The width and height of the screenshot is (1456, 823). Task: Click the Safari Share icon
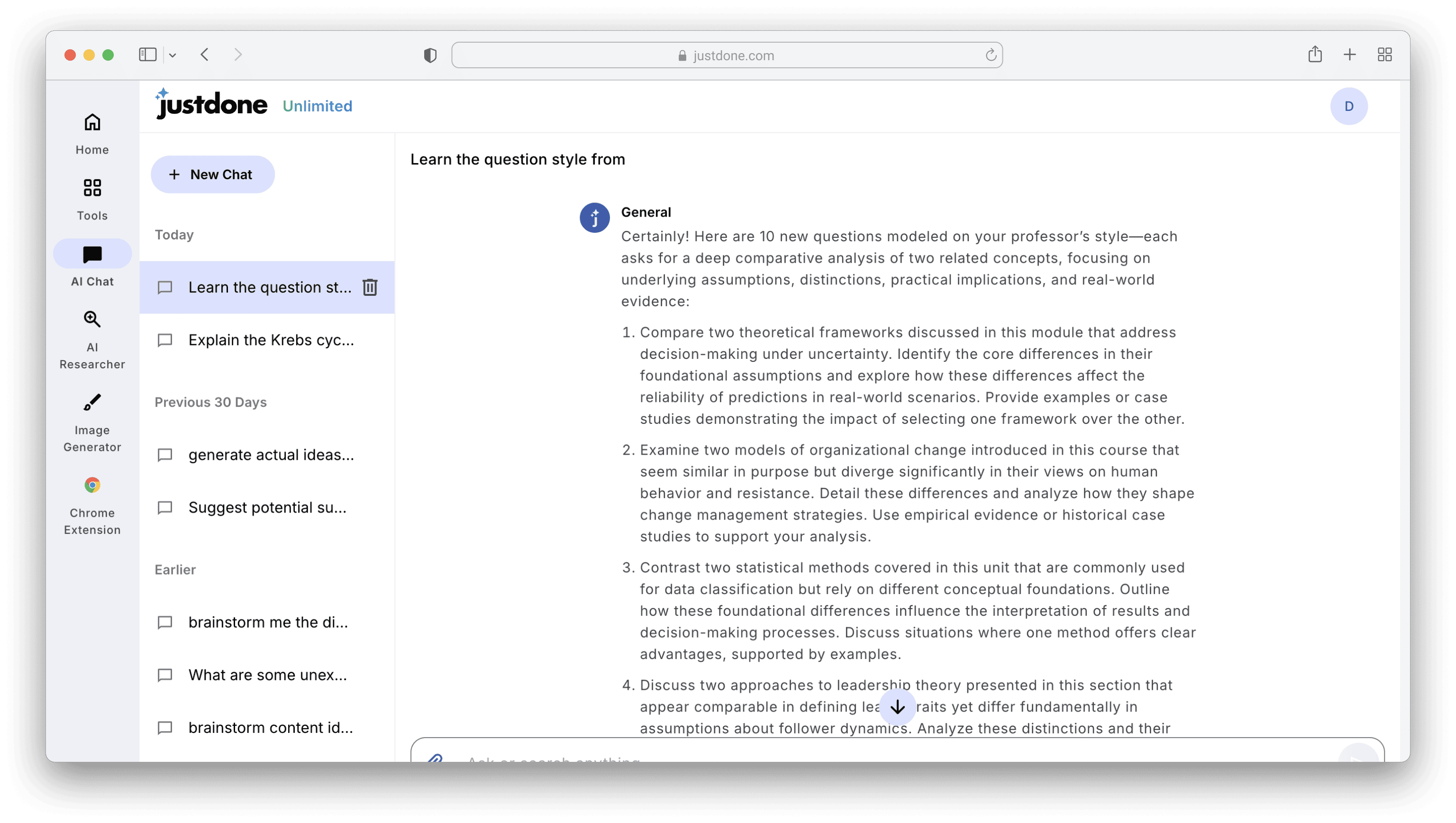pyautogui.click(x=1315, y=55)
